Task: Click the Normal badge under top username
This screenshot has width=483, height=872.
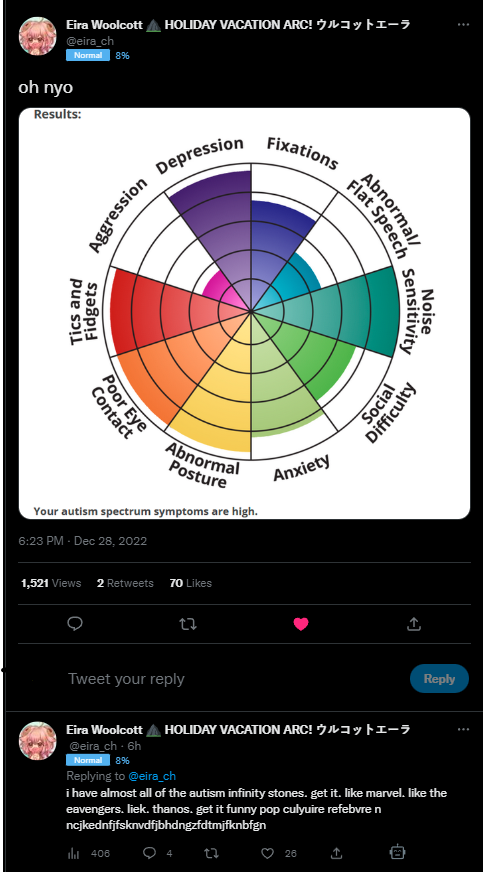Action: tap(88, 55)
